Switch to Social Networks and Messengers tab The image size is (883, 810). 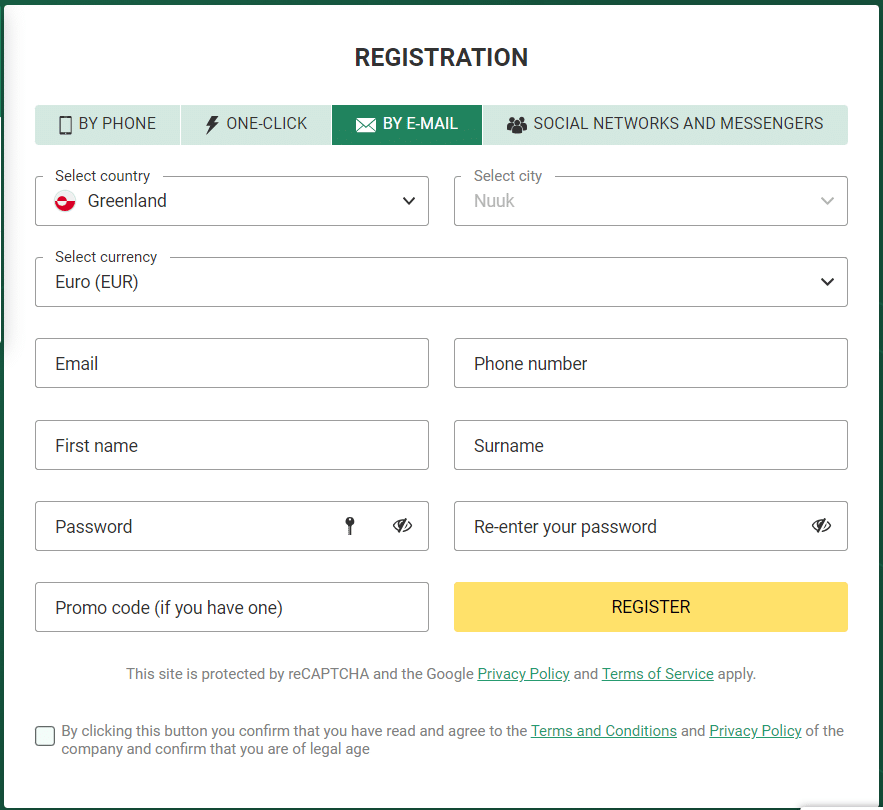(x=665, y=124)
